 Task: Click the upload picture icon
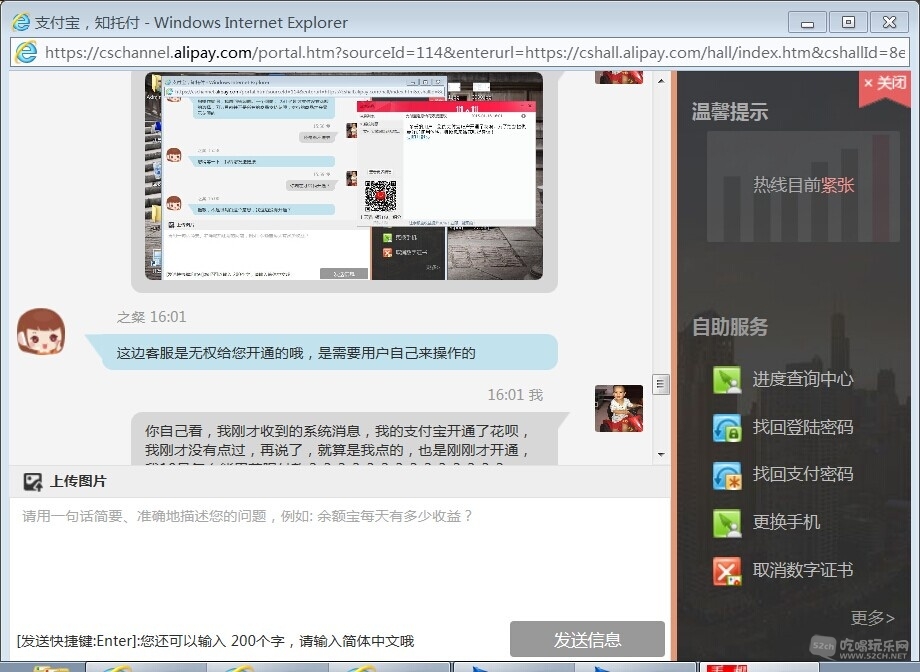33,482
